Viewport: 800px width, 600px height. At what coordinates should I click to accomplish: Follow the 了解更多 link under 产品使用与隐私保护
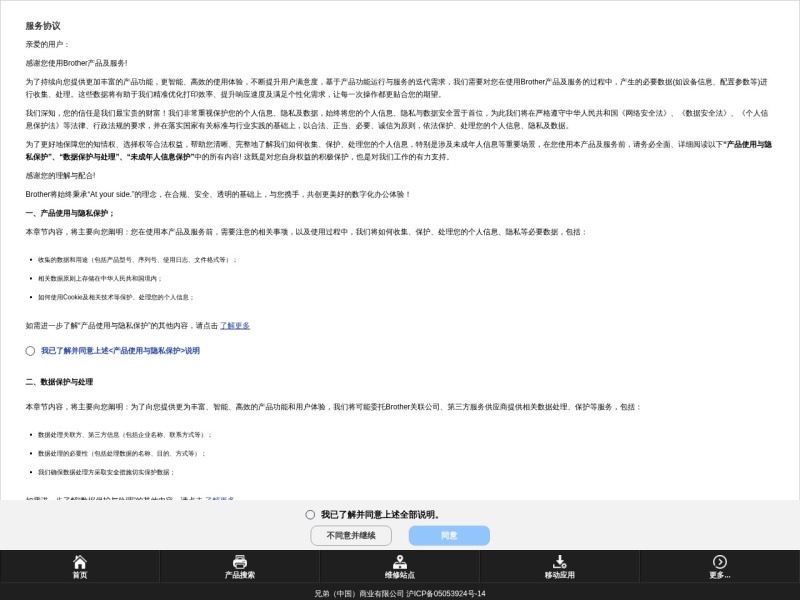coord(235,326)
